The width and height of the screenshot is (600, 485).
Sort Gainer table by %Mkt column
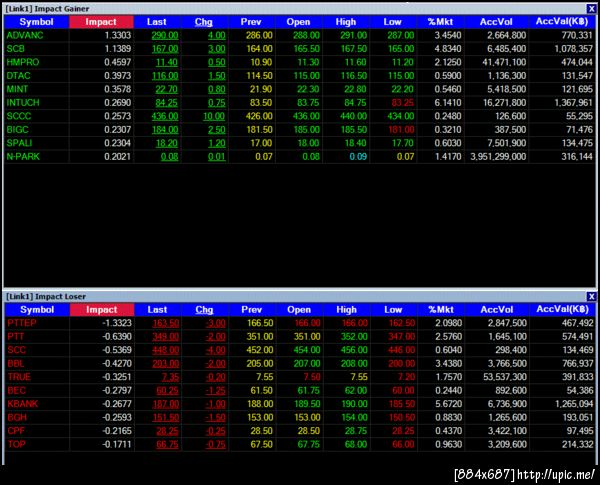click(x=440, y=22)
